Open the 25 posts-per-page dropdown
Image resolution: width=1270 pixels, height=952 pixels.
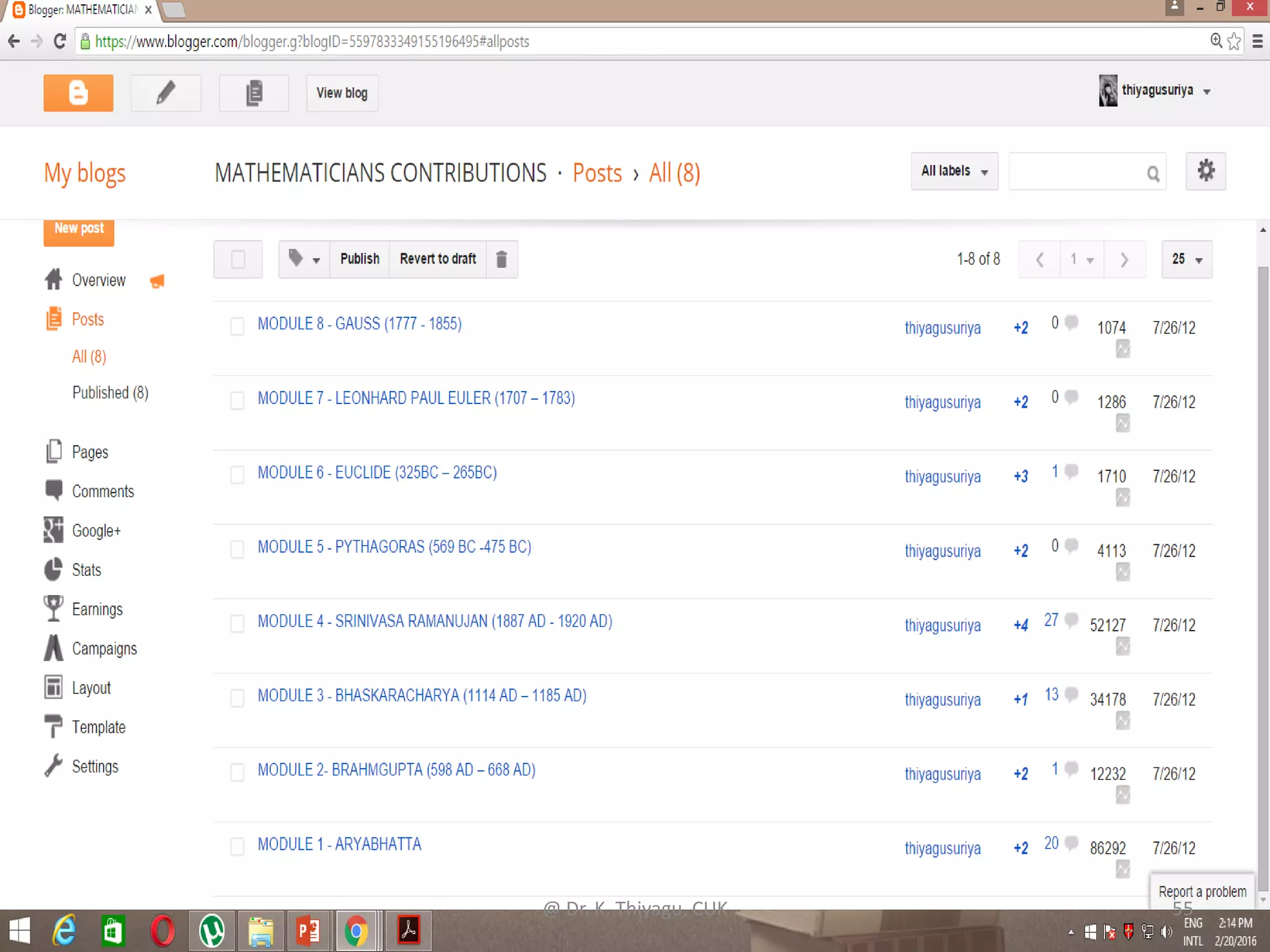point(1186,259)
